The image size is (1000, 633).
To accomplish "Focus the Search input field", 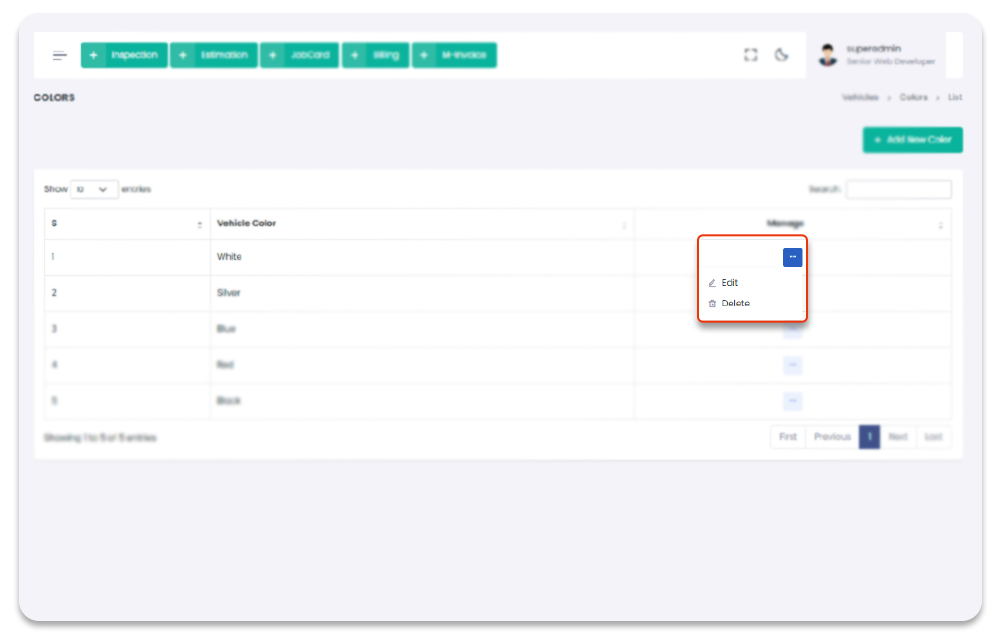I will [898, 189].
